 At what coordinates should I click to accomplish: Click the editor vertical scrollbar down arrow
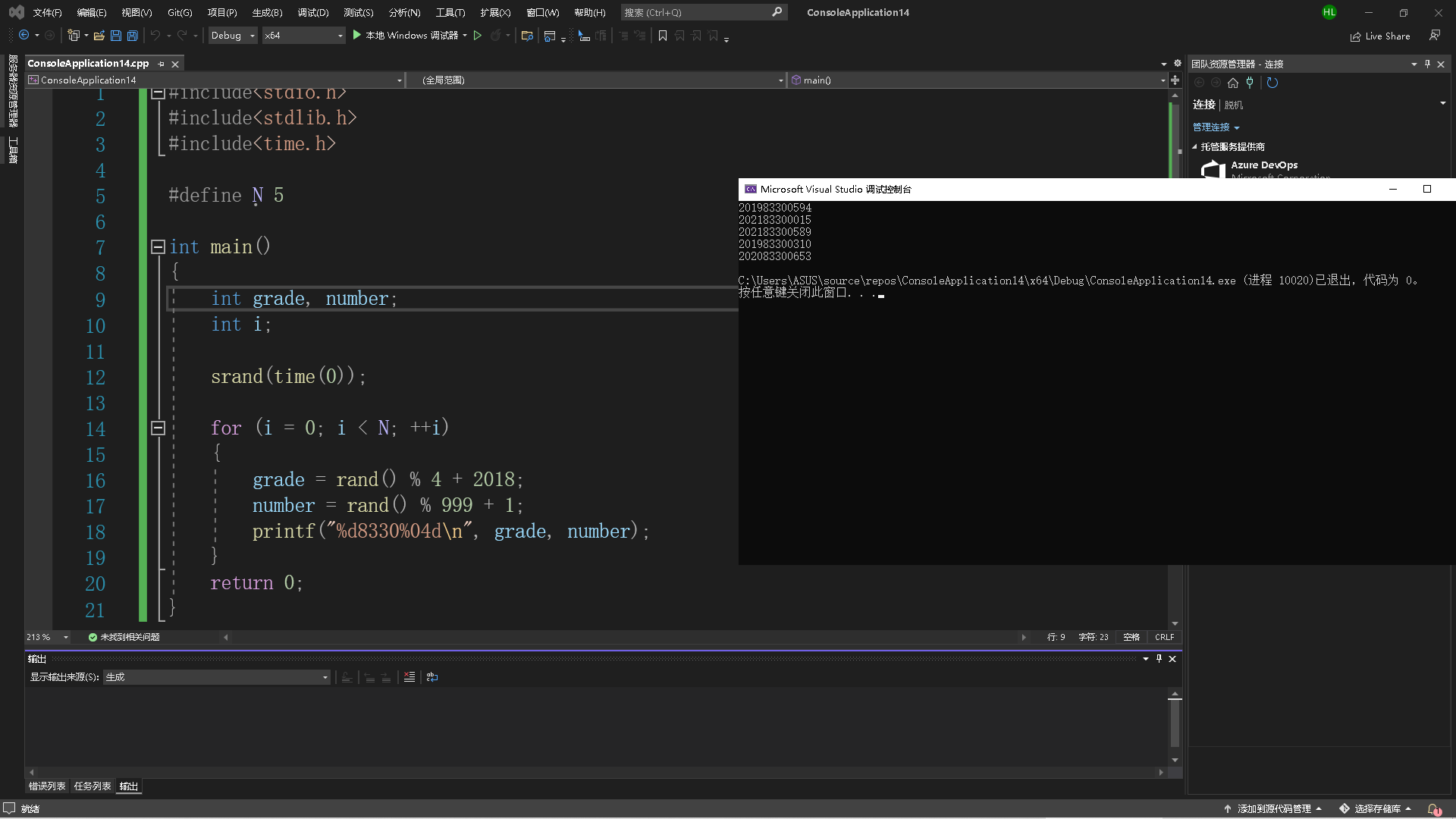coord(1175,623)
